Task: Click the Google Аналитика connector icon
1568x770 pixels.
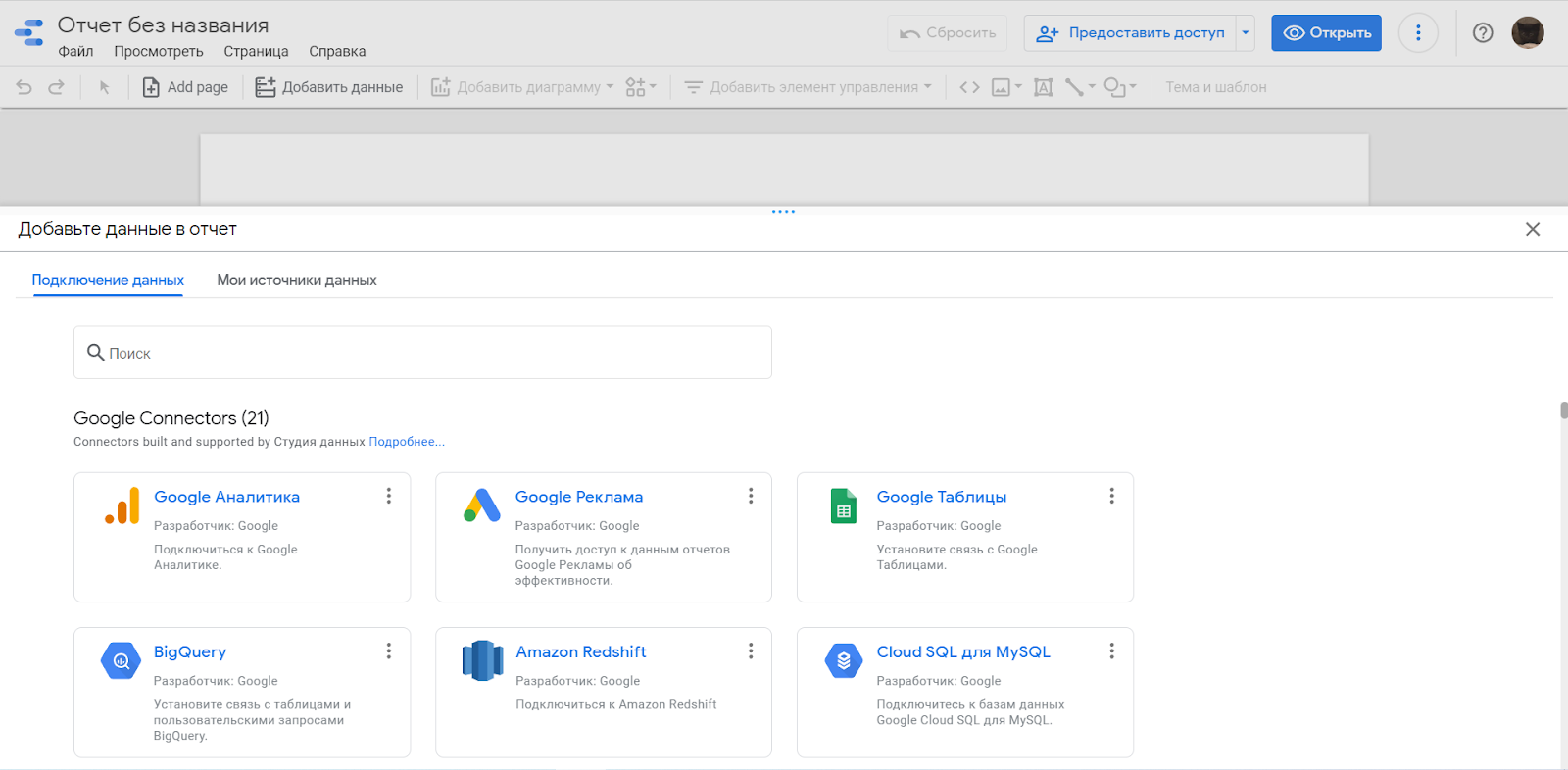Action: (122, 505)
